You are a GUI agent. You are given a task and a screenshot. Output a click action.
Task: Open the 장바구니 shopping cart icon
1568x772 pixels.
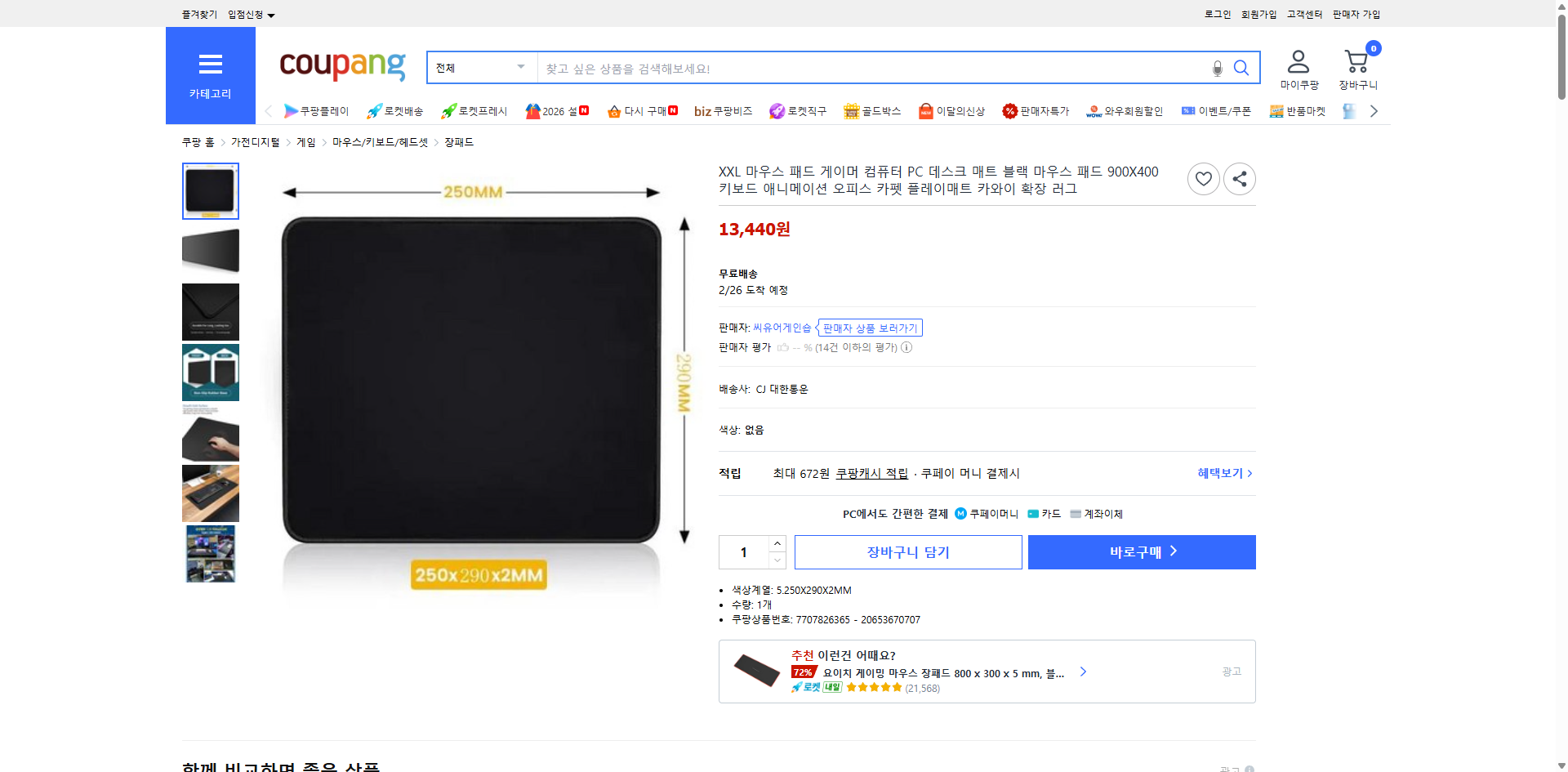pyautogui.click(x=1356, y=59)
